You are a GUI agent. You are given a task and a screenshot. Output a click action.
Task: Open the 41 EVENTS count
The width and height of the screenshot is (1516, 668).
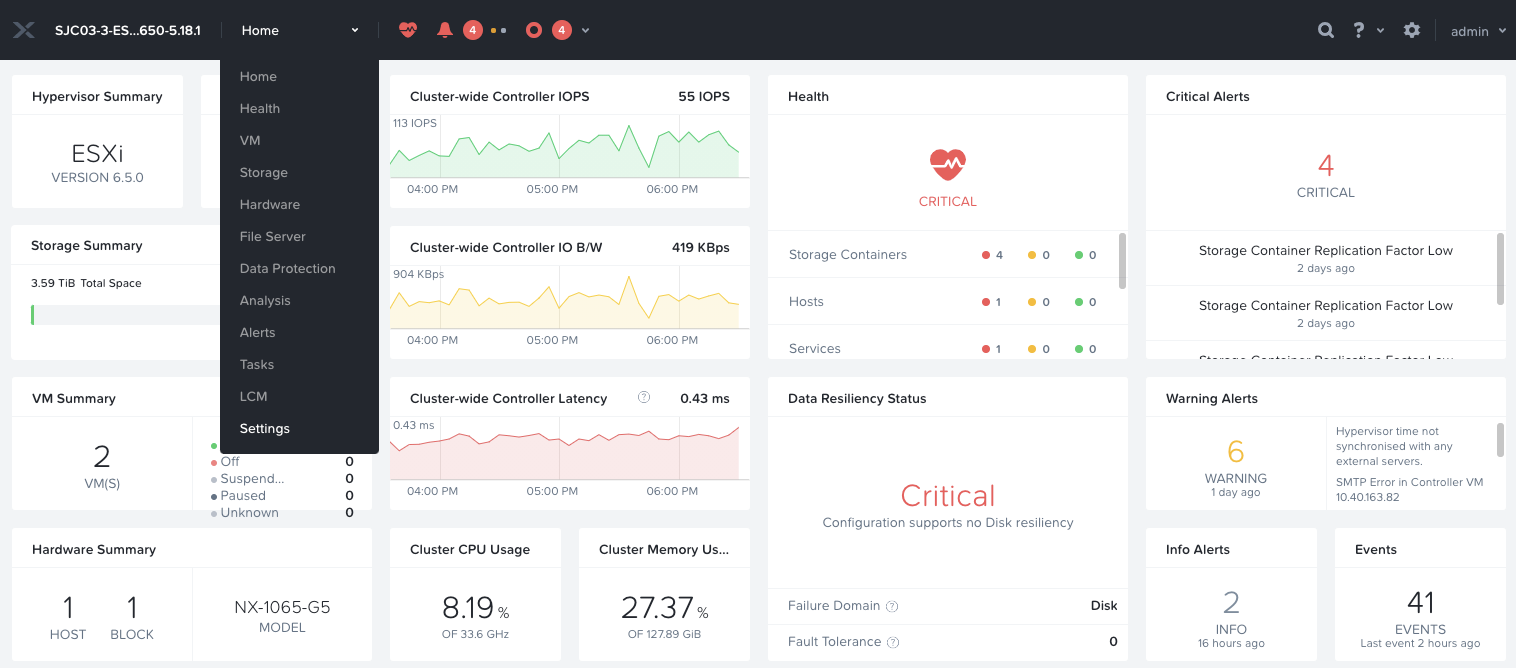1420,611
